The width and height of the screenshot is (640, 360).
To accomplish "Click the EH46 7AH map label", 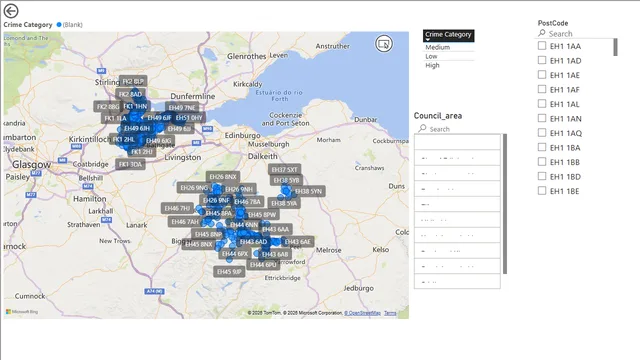I will click(x=184, y=222).
